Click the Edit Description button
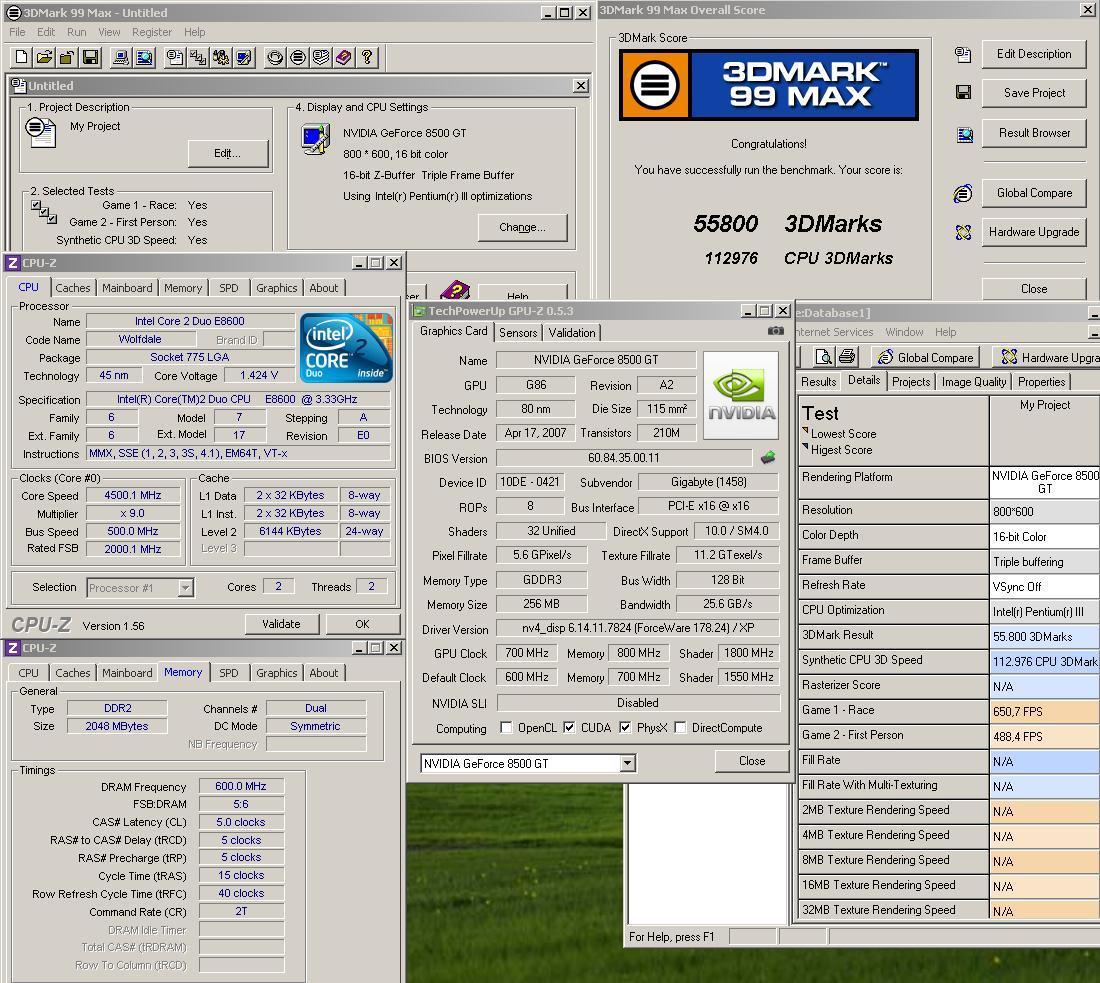 tap(1033, 54)
